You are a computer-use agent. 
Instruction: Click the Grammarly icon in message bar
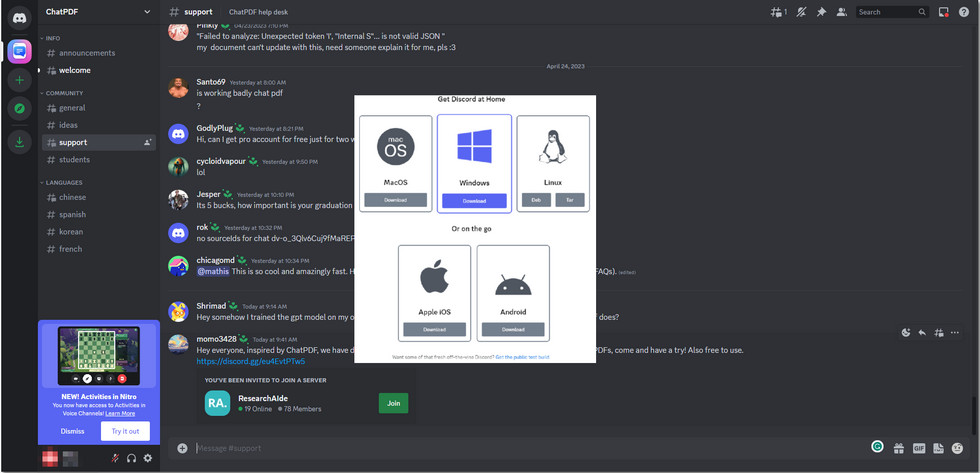tap(878, 446)
